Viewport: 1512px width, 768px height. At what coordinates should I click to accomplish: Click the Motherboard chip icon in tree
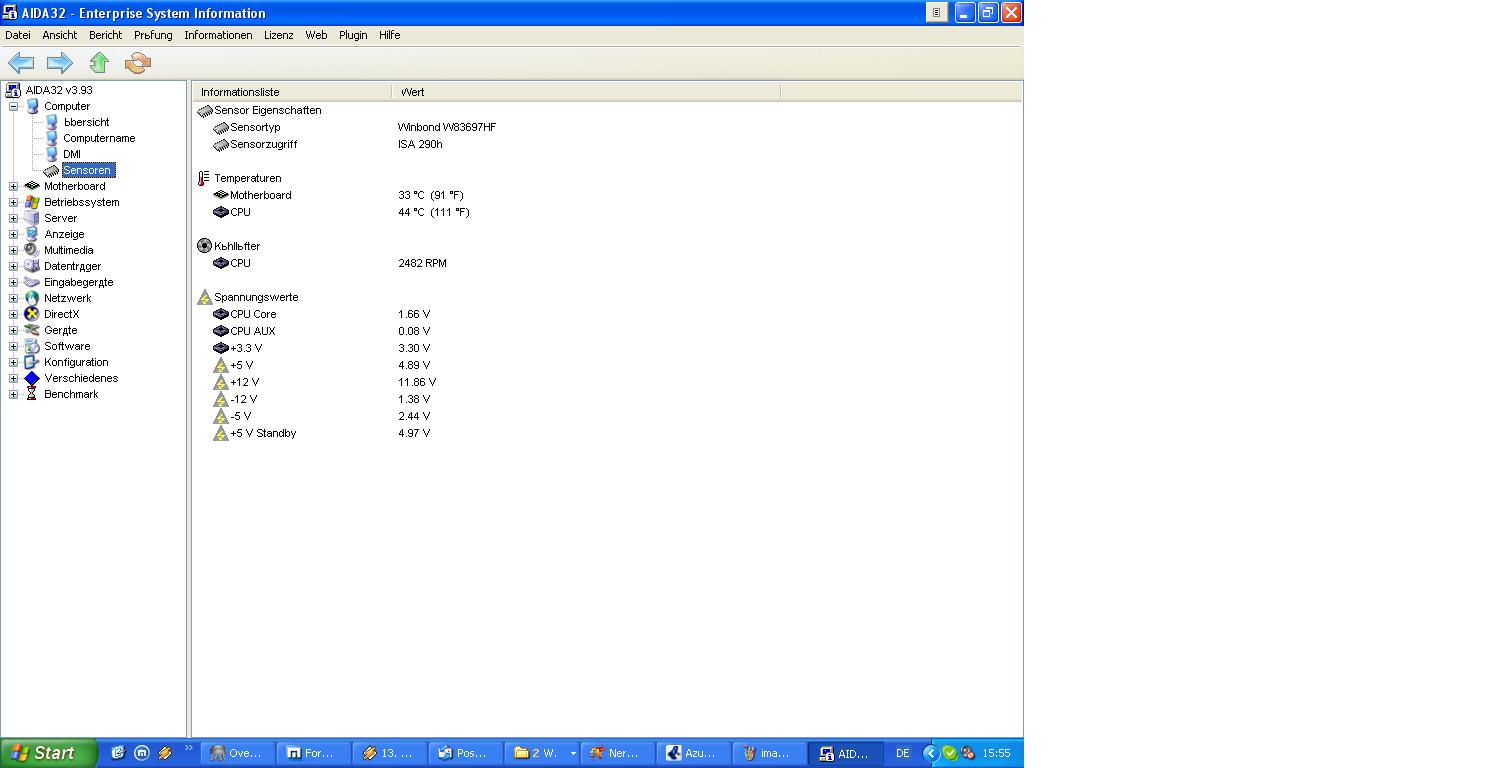pyautogui.click(x=32, y=186)
